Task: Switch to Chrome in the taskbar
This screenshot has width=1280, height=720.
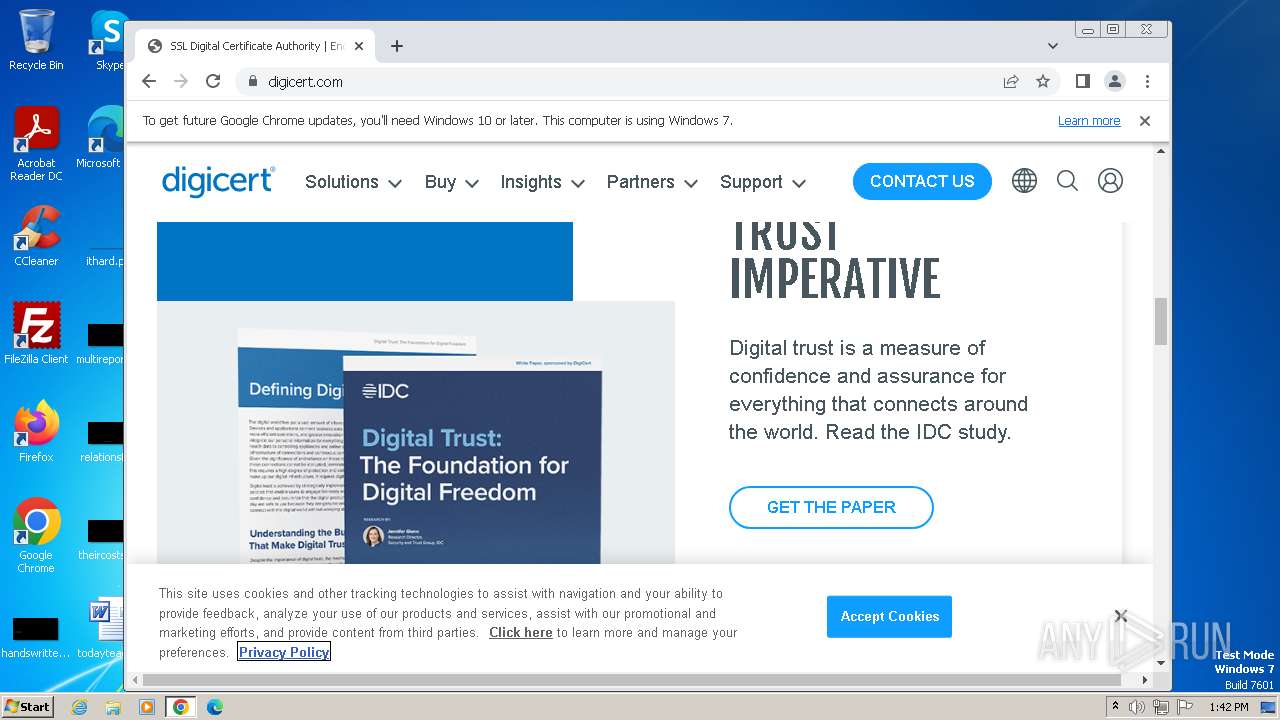Action: point(181,707)
